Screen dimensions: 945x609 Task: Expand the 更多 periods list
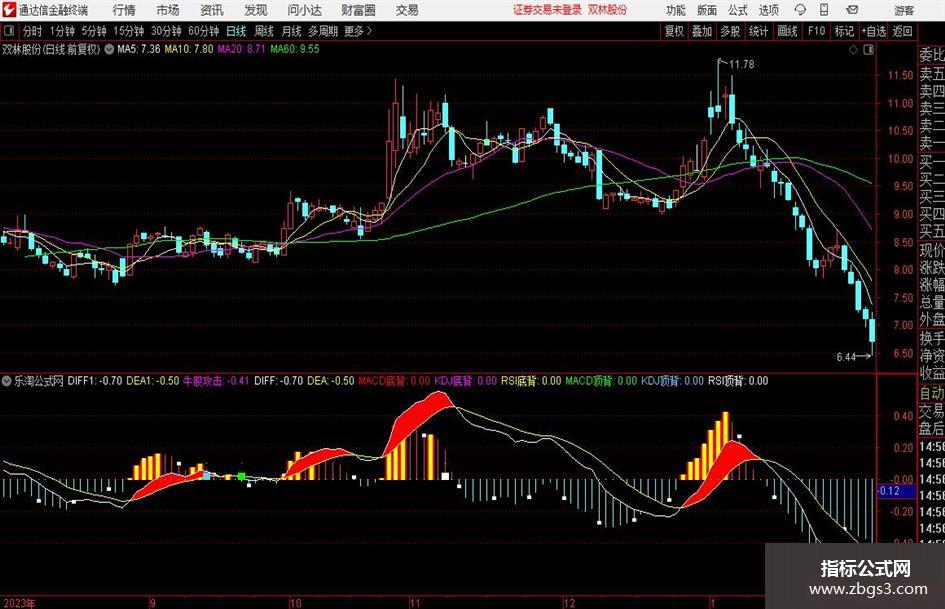coord(358,31)
